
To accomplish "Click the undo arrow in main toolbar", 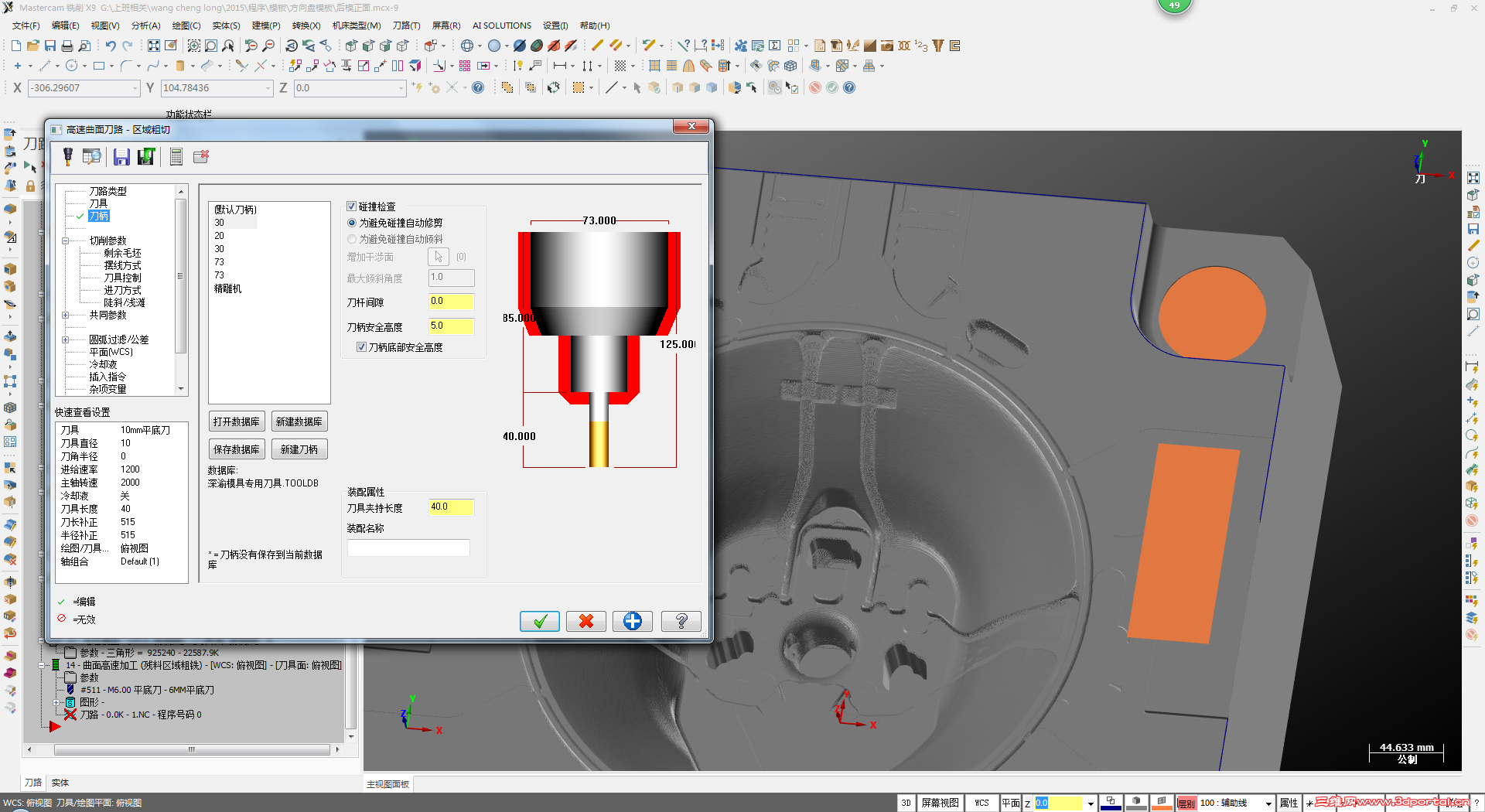I will 111,46.
